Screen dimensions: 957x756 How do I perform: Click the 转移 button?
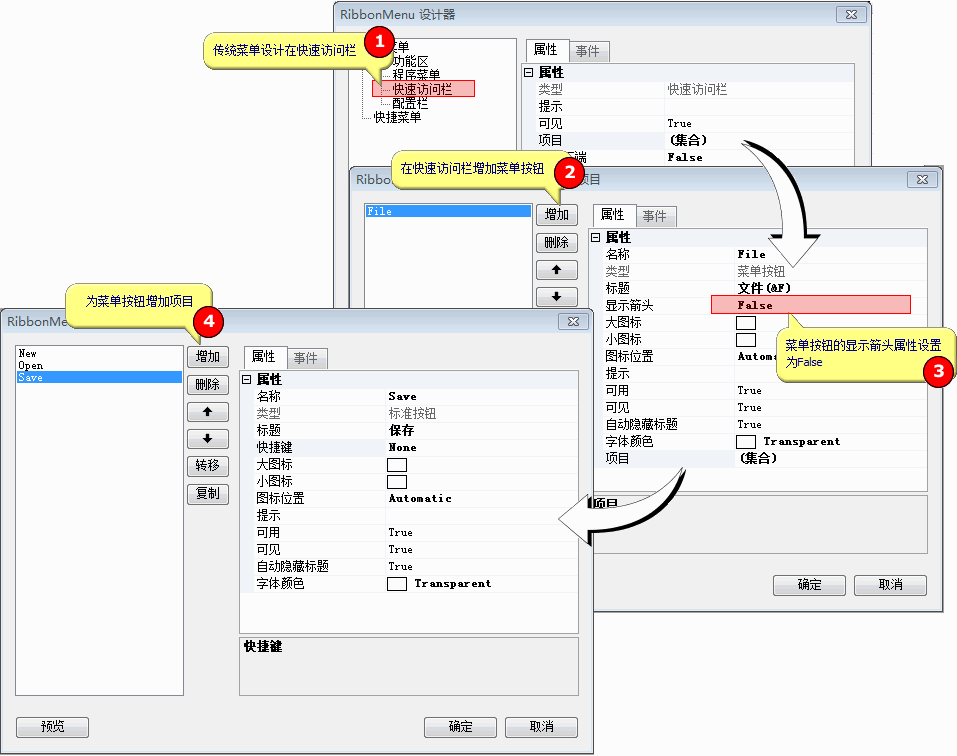pos(207,466)
